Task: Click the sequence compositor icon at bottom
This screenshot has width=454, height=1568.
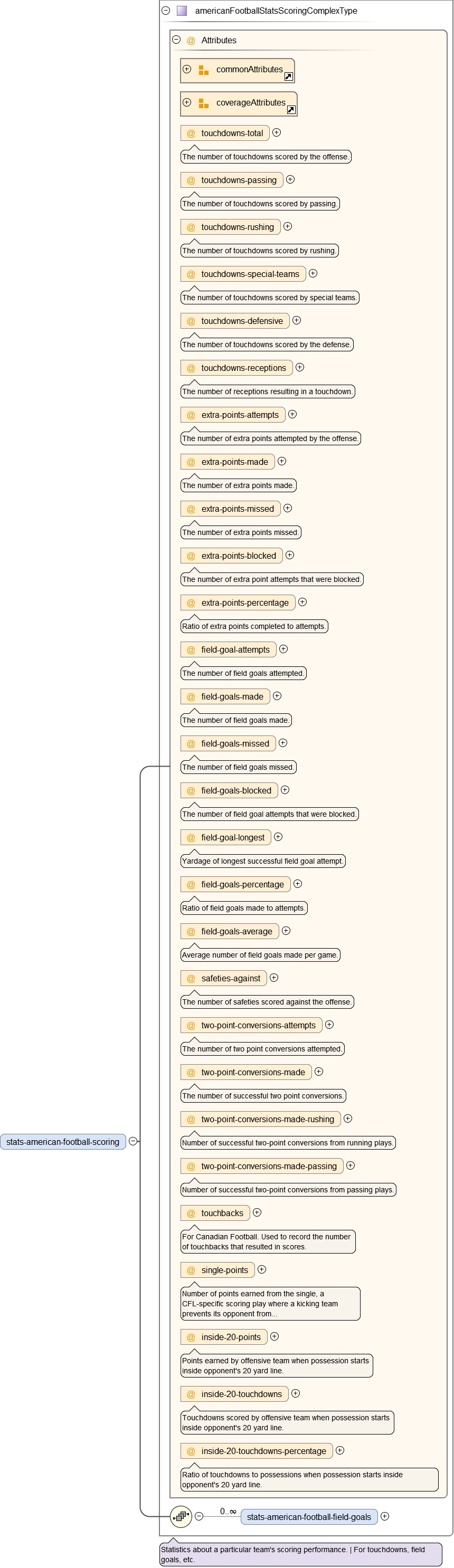Action: 181,1516
